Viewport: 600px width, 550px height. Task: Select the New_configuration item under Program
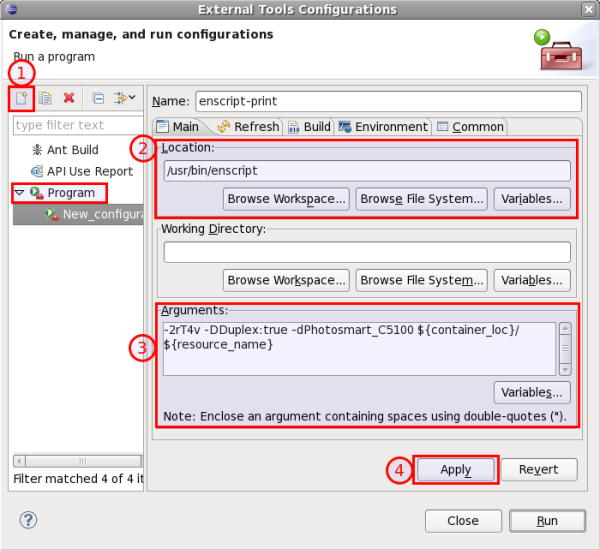click(x=101, y=215)
